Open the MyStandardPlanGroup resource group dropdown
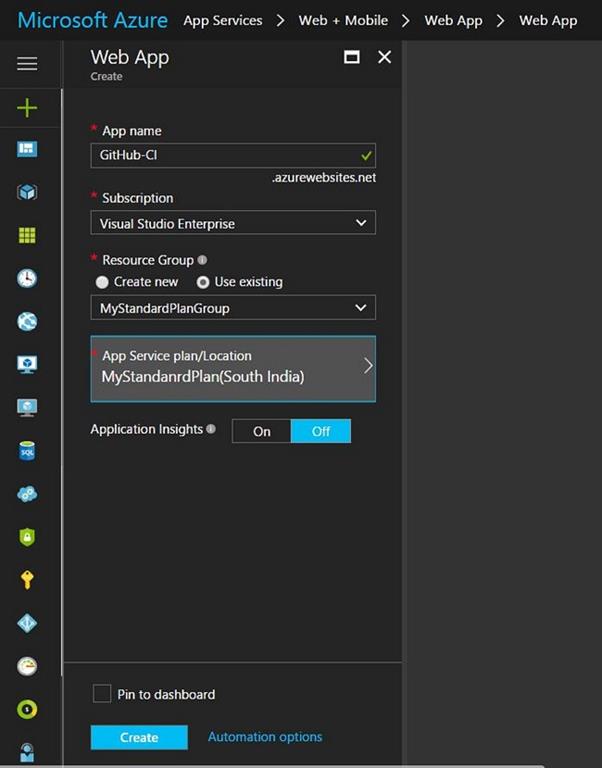 (x=233, y=308)
